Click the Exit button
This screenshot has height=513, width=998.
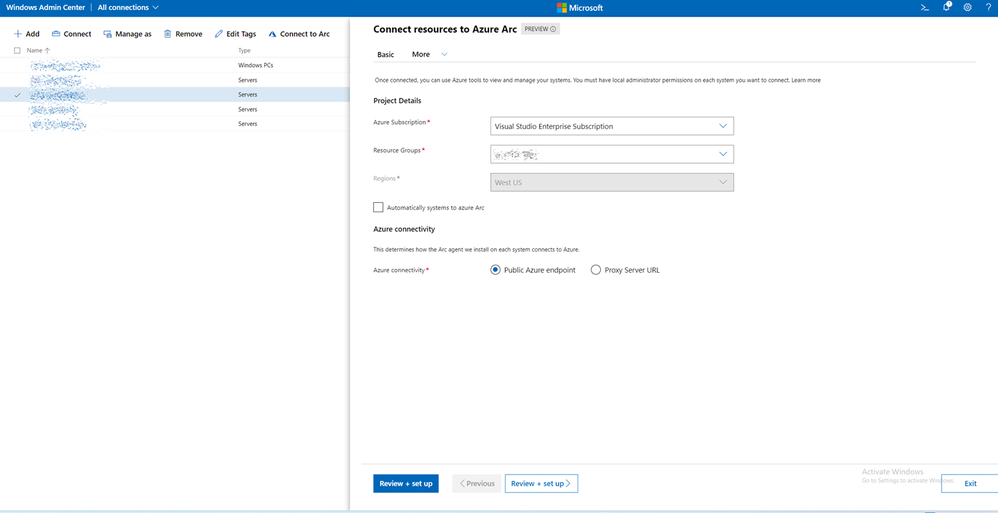tap(969, 484)
